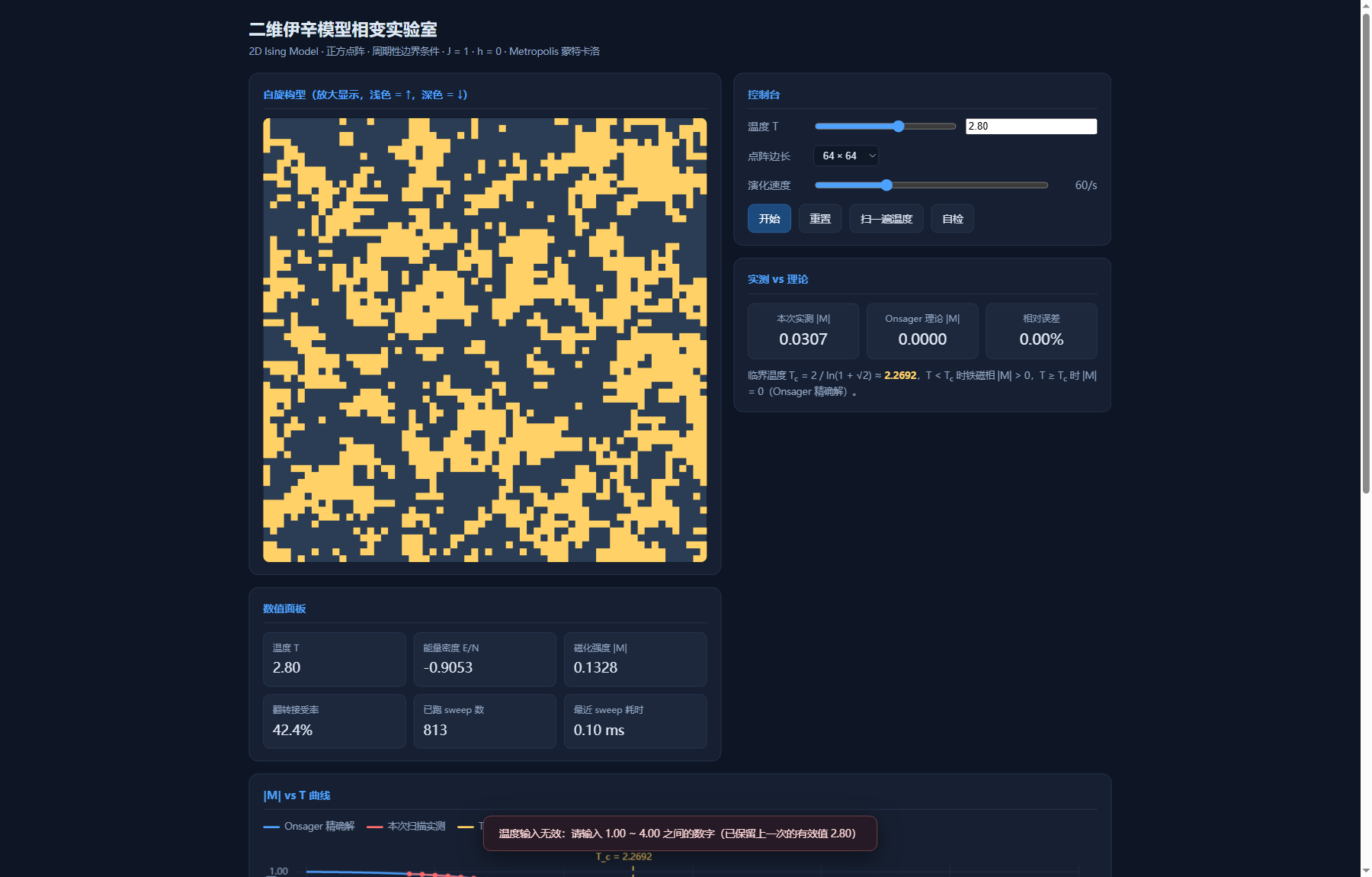This screenshot has height=877, width=1372.
Task: Click the 最近 sweep 耗时 value 0.10 ms
Action: (x=599, y=730)
